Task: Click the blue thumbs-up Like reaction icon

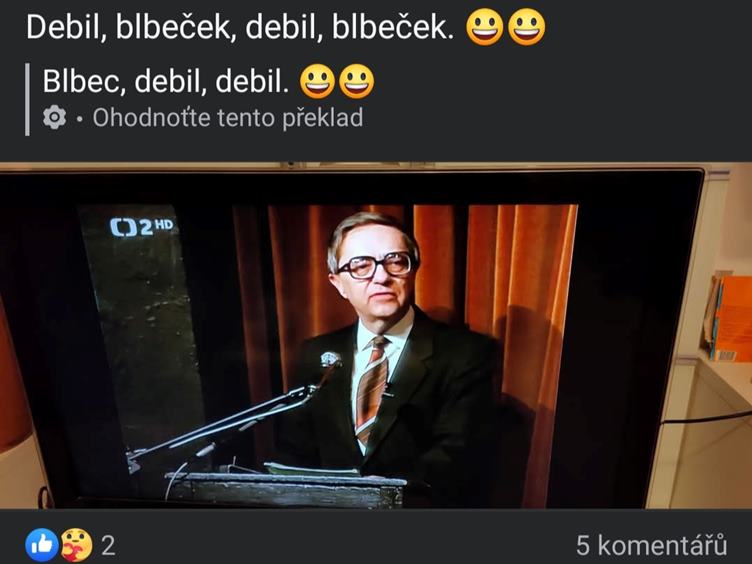Action: click(42, 545)
